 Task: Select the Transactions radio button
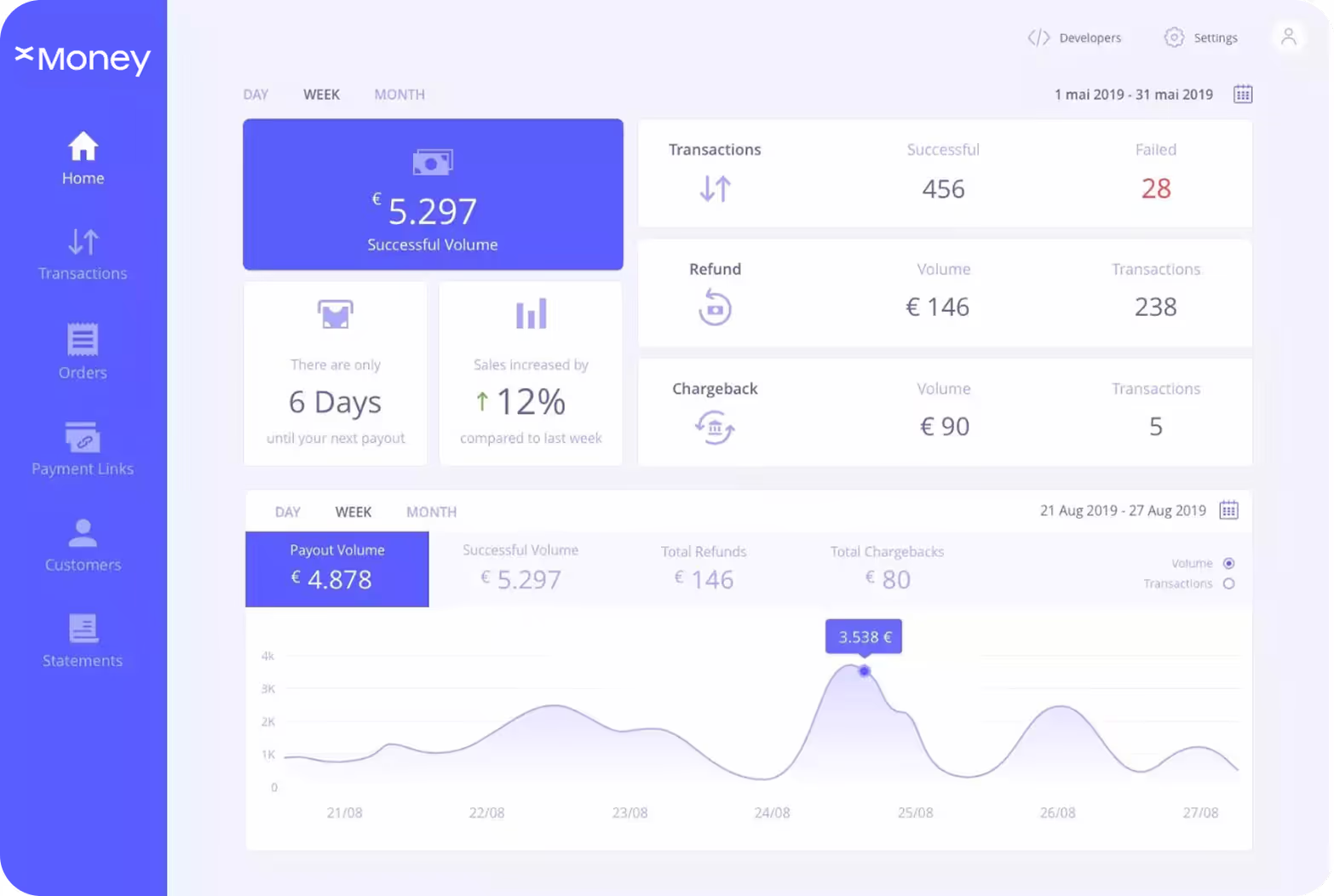tap(1228, 583)
